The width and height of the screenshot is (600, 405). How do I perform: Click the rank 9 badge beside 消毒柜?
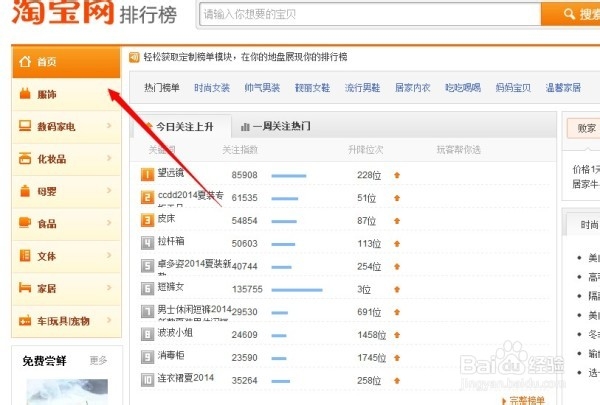click(x=147, y=357)
